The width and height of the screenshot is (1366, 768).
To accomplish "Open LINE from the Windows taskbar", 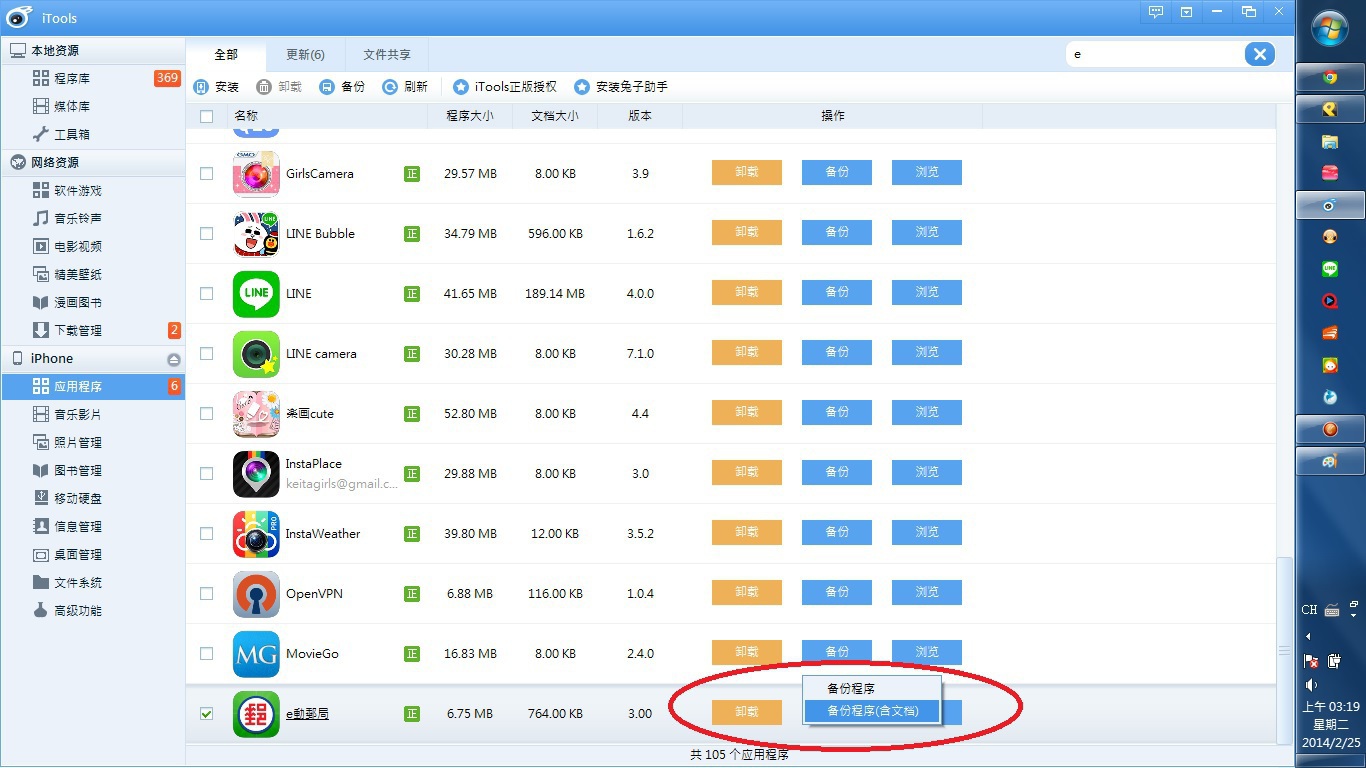I will (x=1330, y=268).
